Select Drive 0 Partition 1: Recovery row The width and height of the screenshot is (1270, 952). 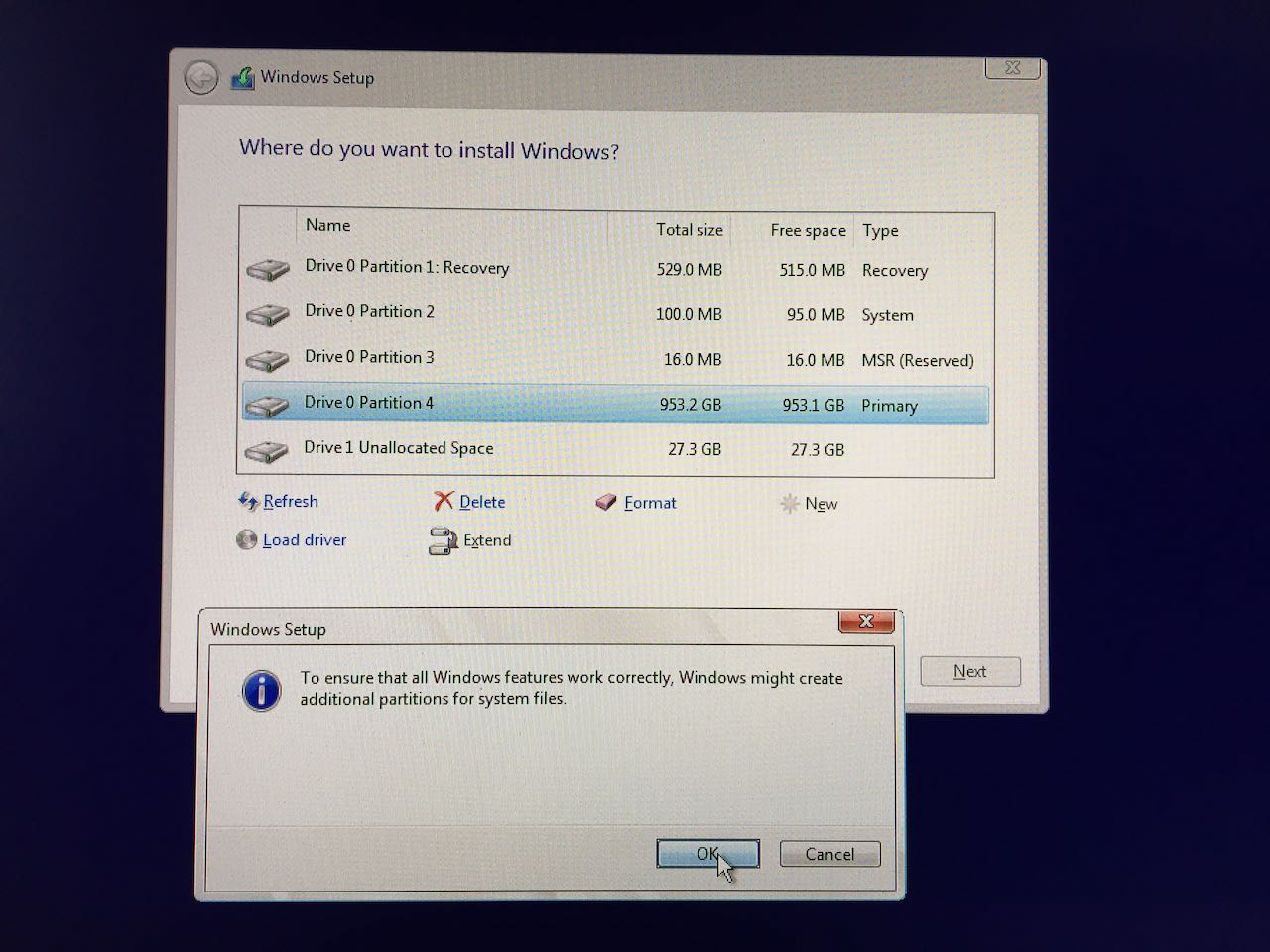(615, 269)
